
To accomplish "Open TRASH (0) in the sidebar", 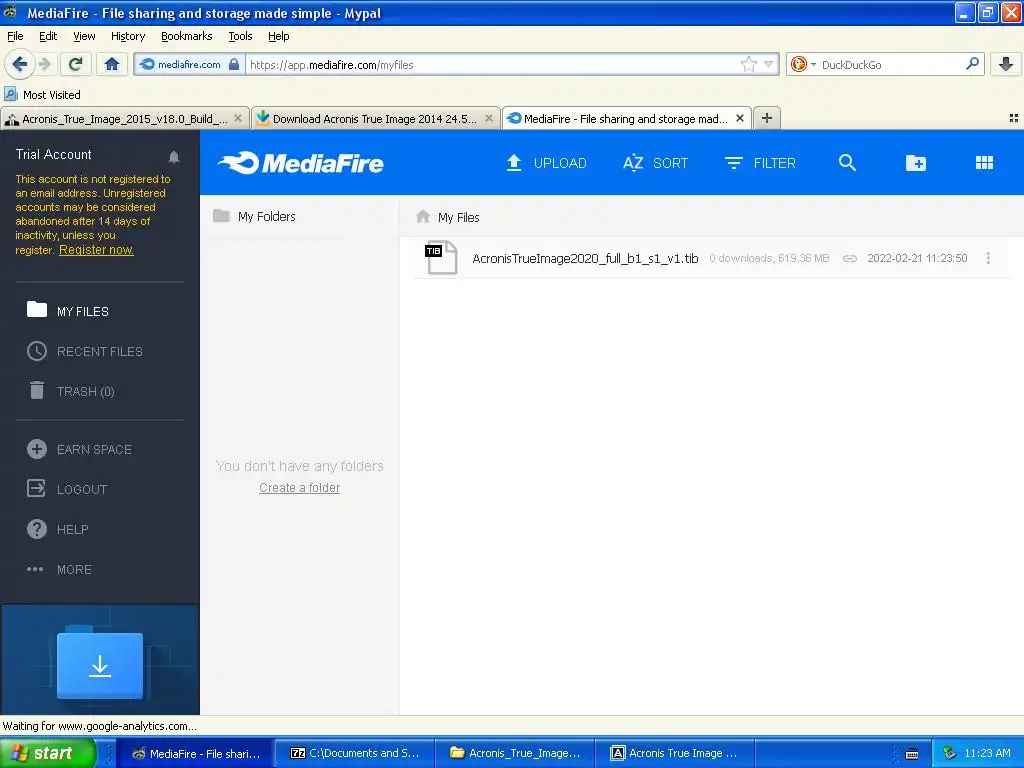I will (x=71, y=391).
